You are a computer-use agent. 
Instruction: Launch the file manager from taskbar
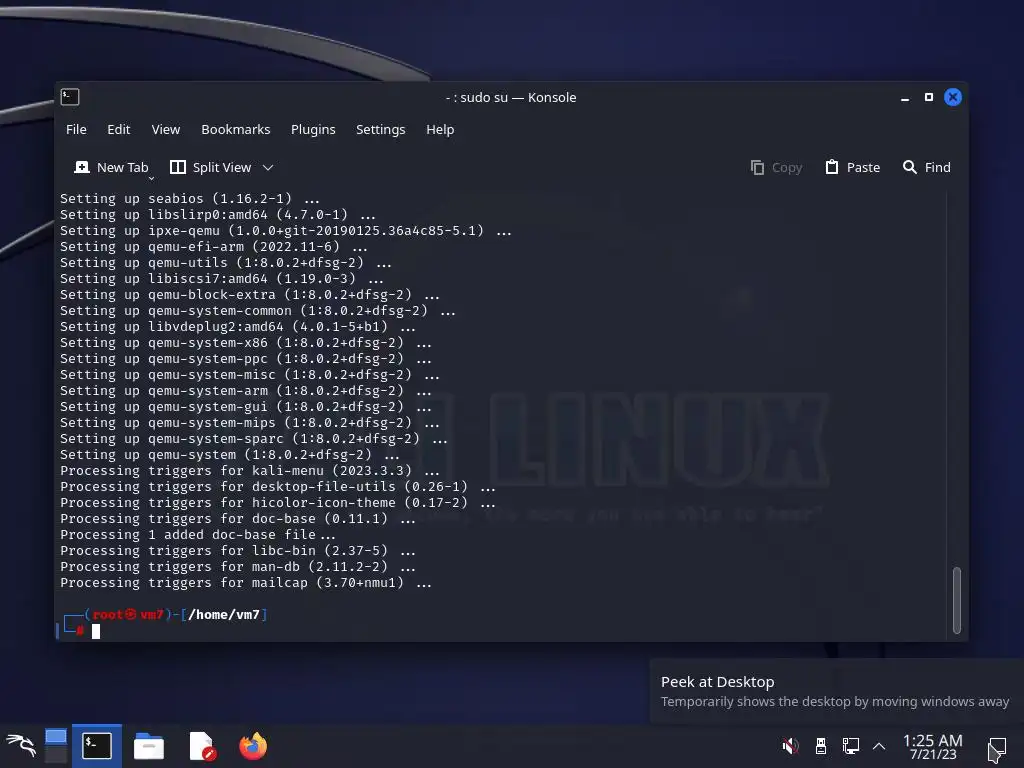(x=149, y=746)
